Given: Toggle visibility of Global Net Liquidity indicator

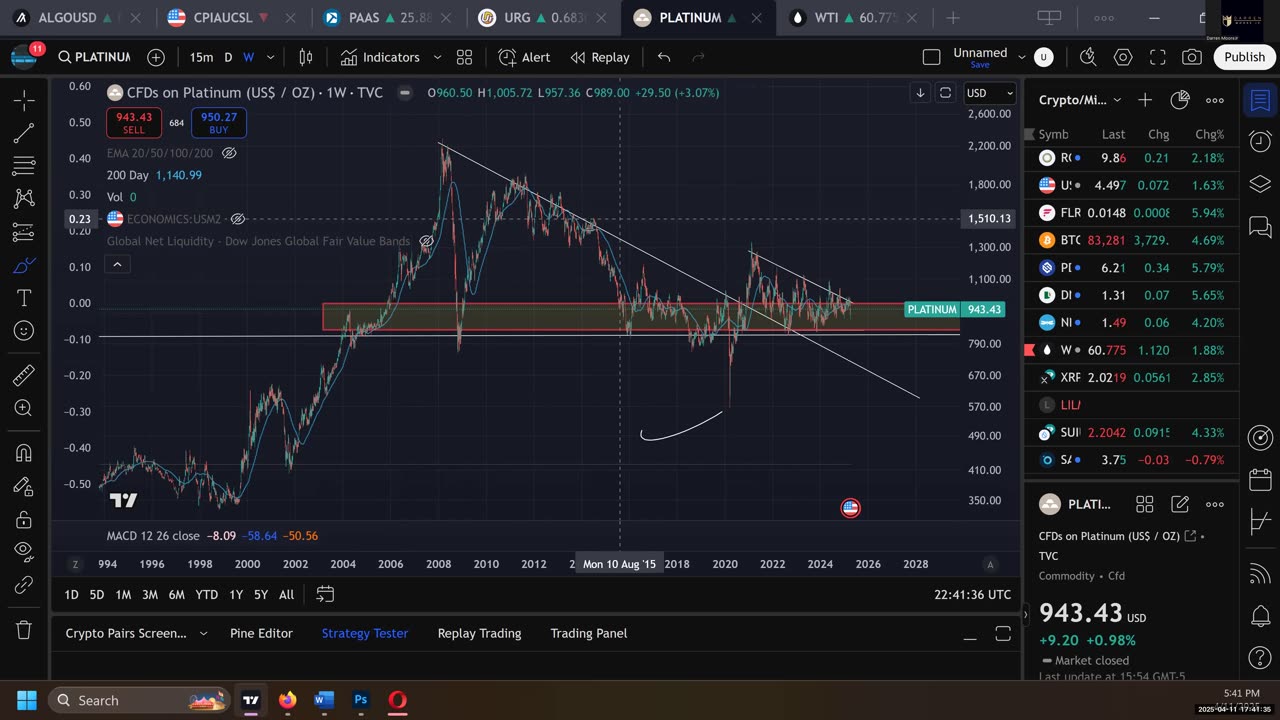Looking at the screenshot, I should [x=427, y=241].
